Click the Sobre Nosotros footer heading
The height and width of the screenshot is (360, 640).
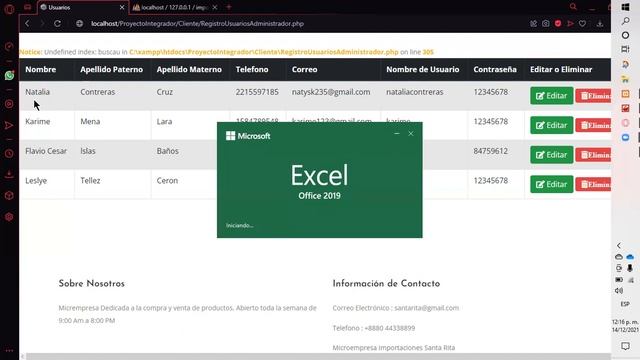point(91,284)
